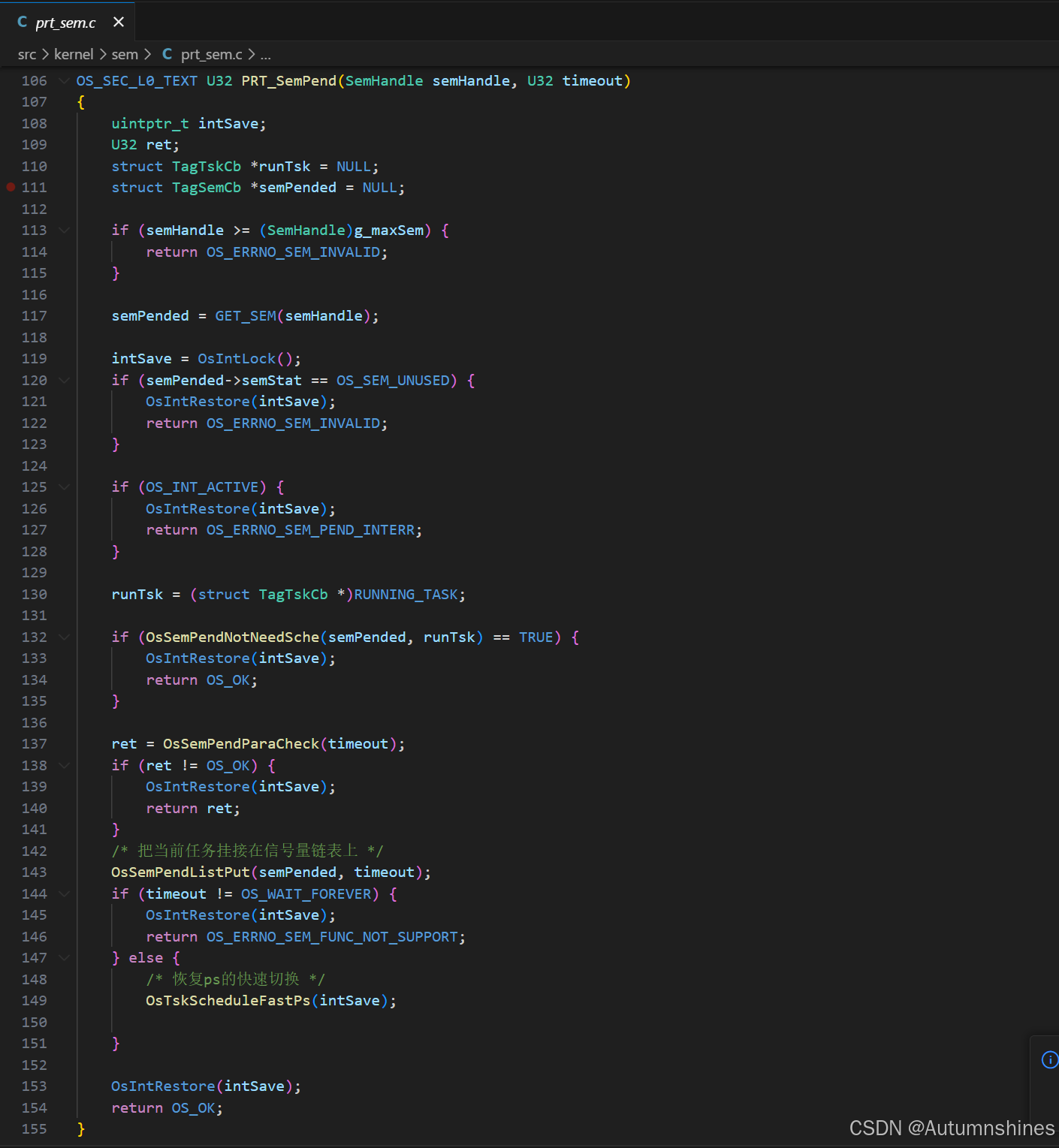Click GET_SEM macro on line 117
This screenshot has height=1148, width=1059.
(246, 315)
